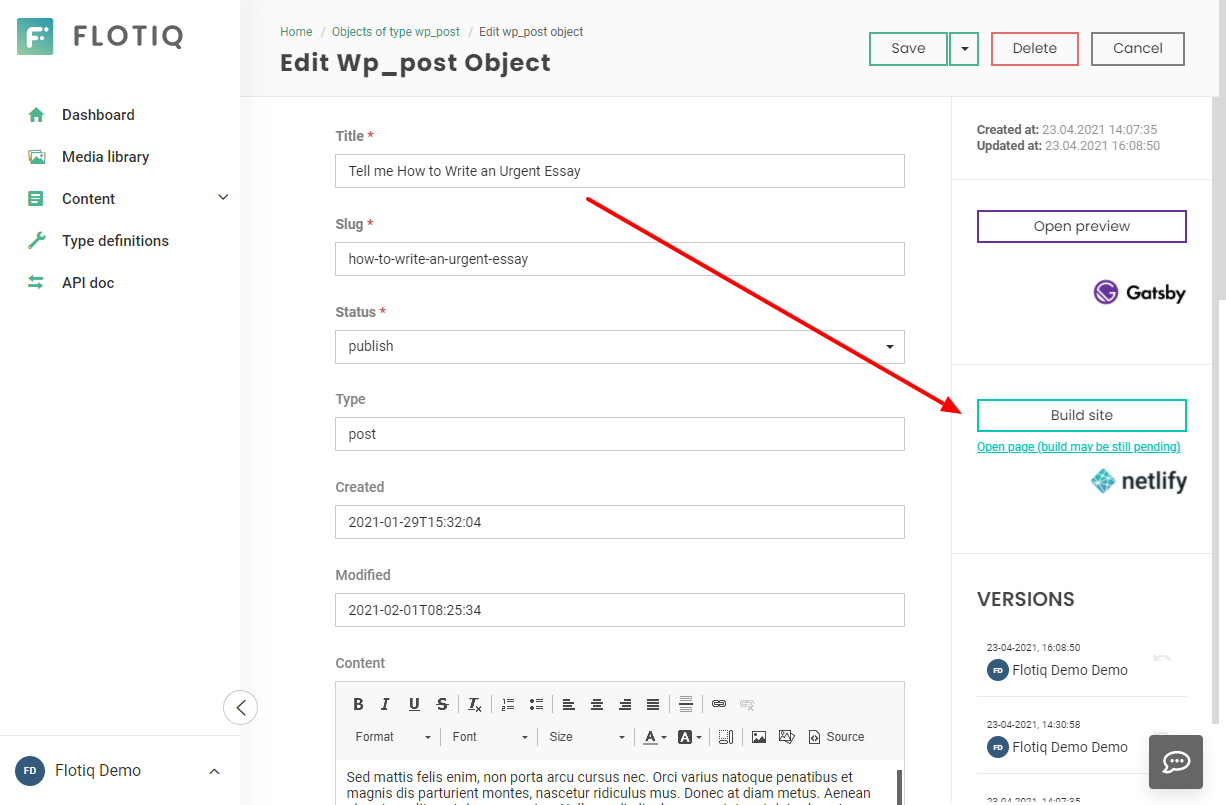Open the Status dropdown showing publish

(620, 346)
